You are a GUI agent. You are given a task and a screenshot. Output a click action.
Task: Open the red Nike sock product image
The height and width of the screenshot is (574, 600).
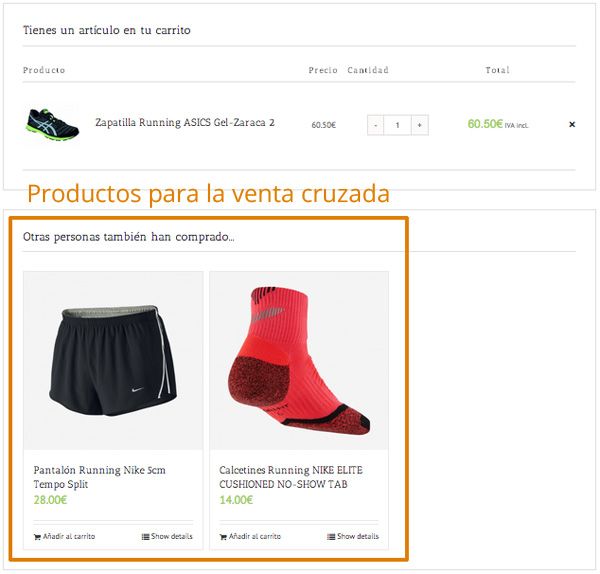[299, 360]
